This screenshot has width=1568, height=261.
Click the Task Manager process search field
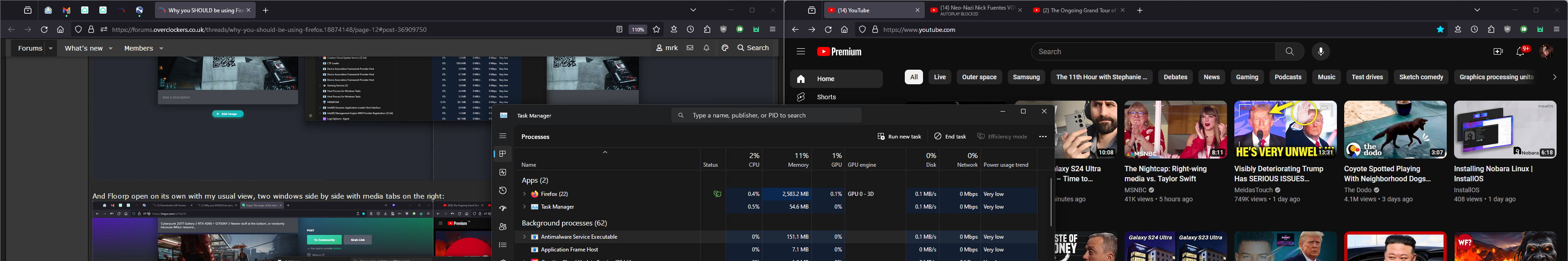point(767,116)
